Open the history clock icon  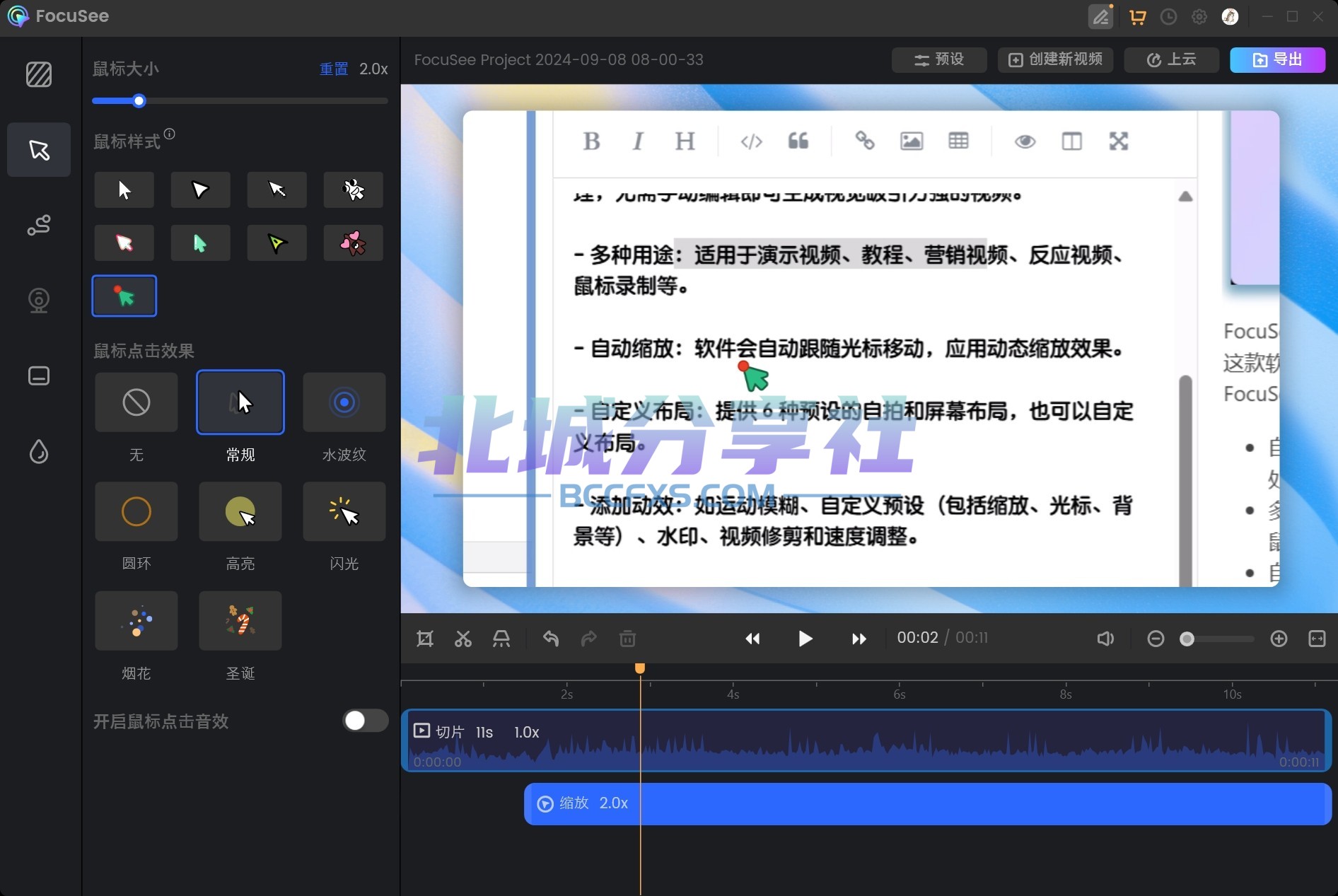[1169, 17]
